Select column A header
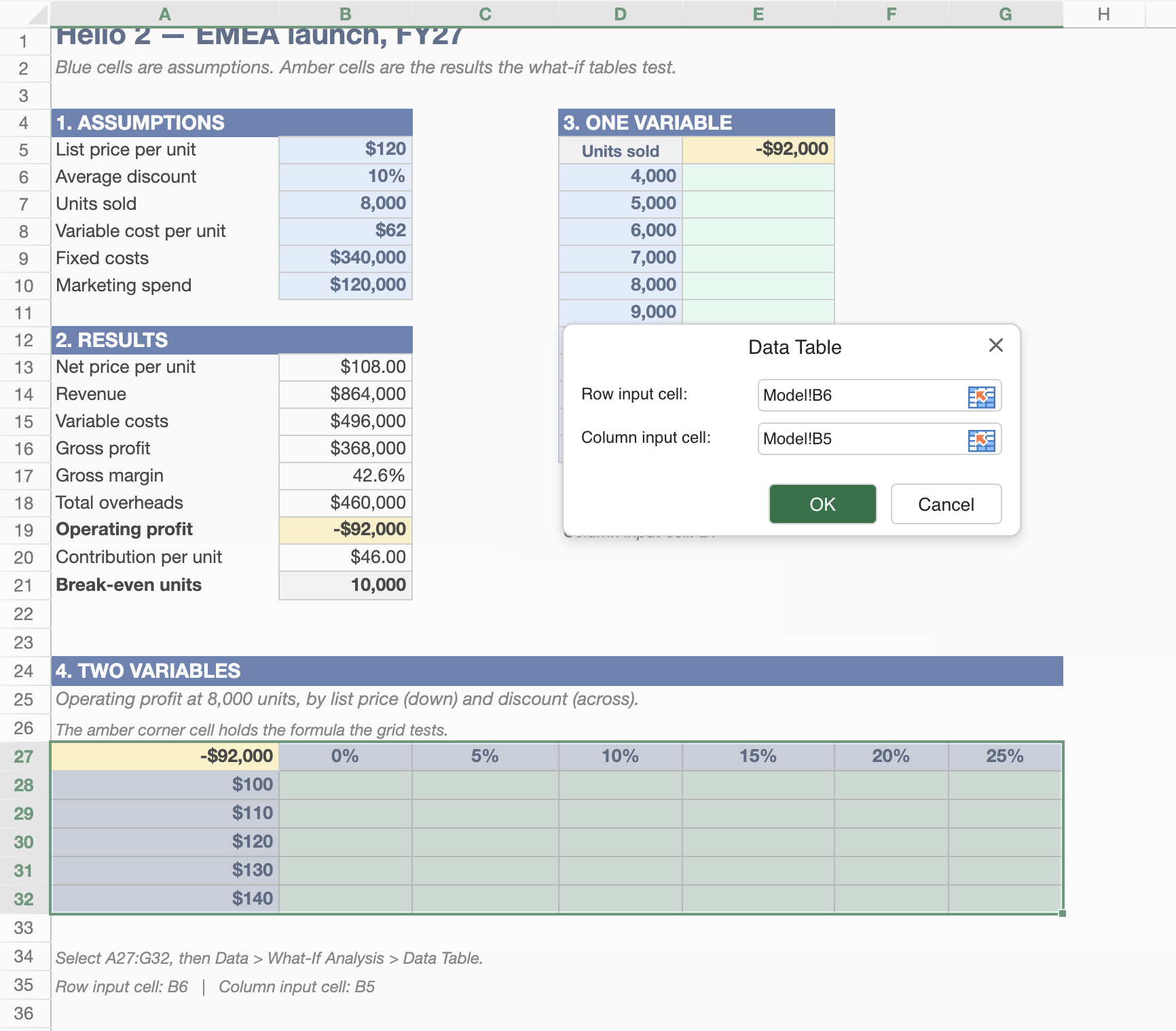The image size is (1176, 1031). tap(164, 14)
